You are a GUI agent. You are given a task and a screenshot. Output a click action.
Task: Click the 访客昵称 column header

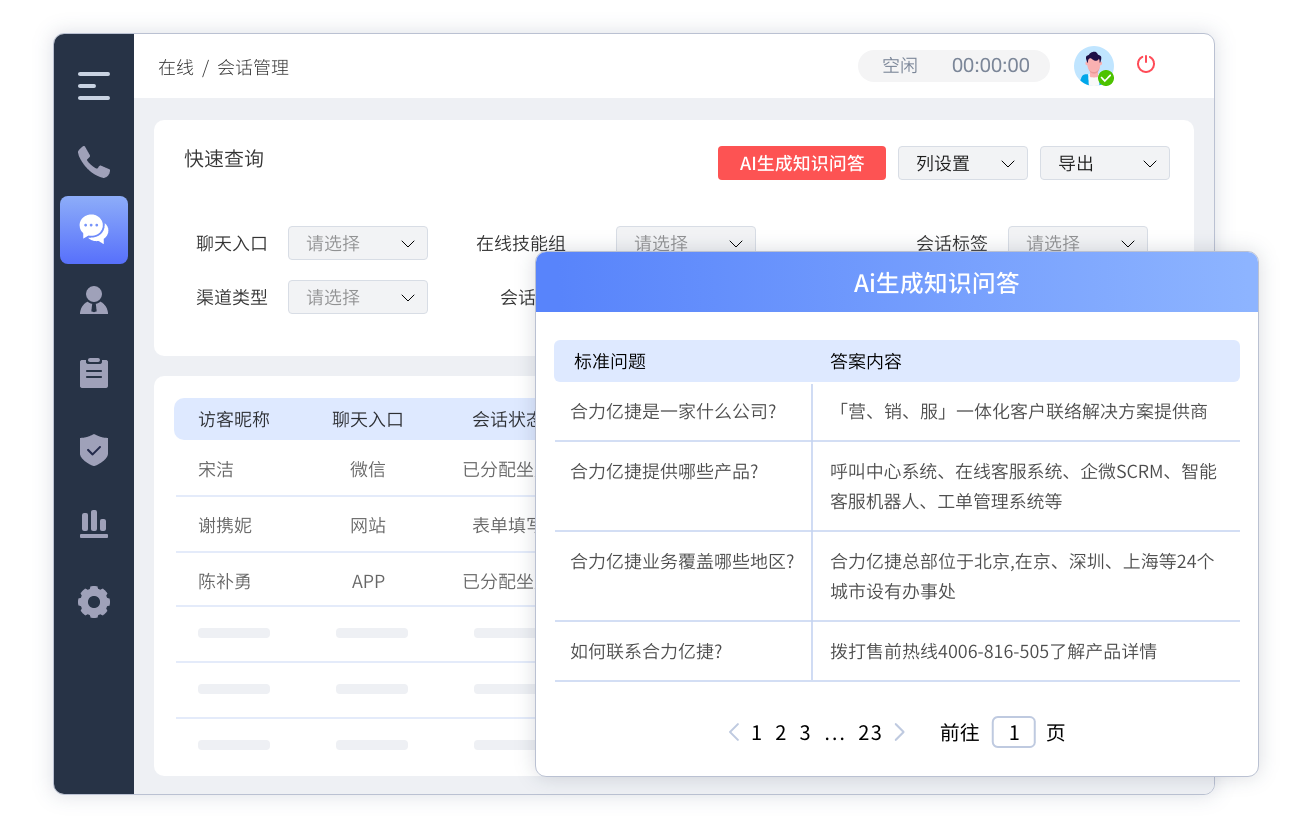pos(234,419)
